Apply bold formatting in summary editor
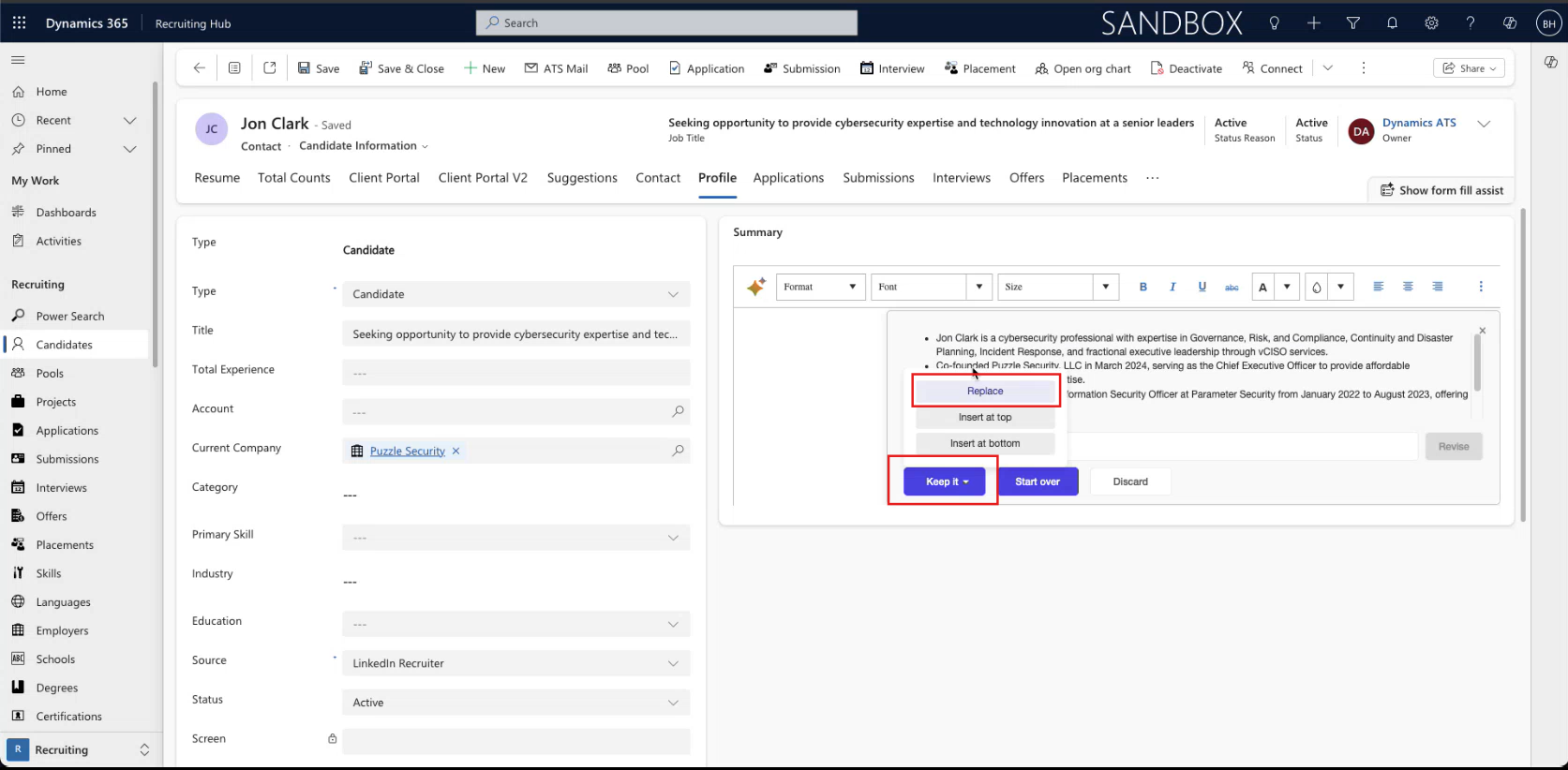1568x770 pixels. point(1143,287)
